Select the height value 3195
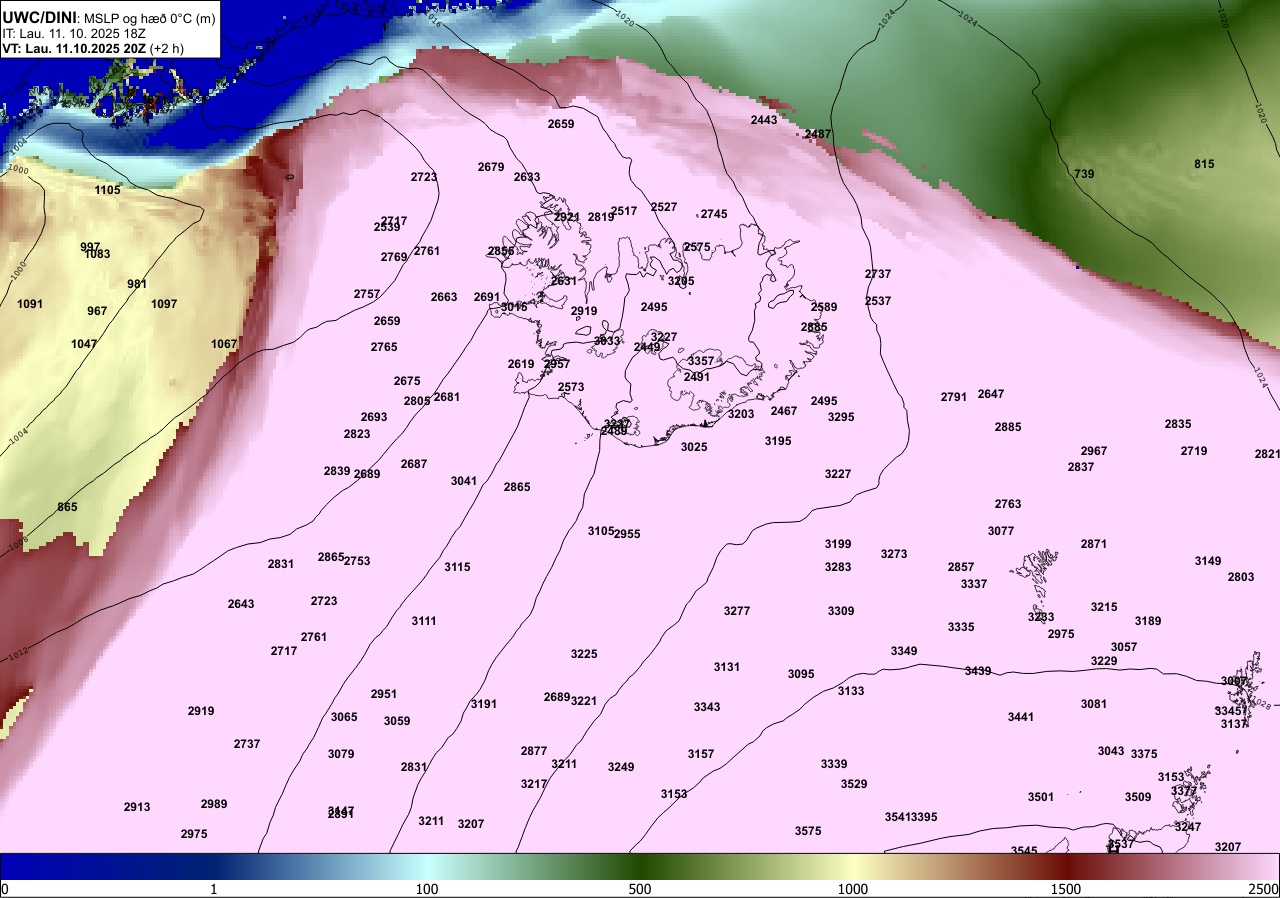1280x898 pixels. click(x=778, y=441)
